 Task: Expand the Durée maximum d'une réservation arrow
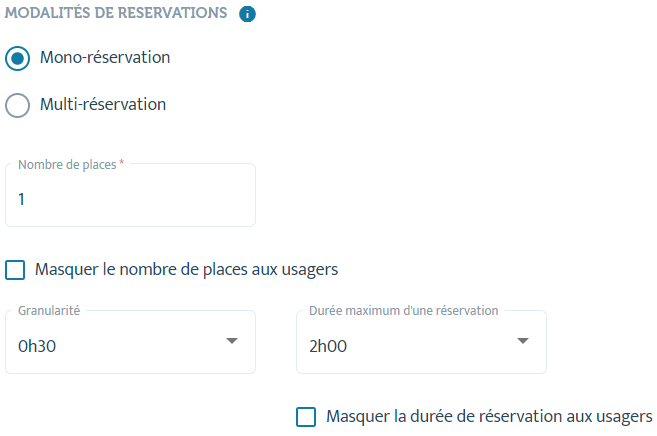pos(522,341)
